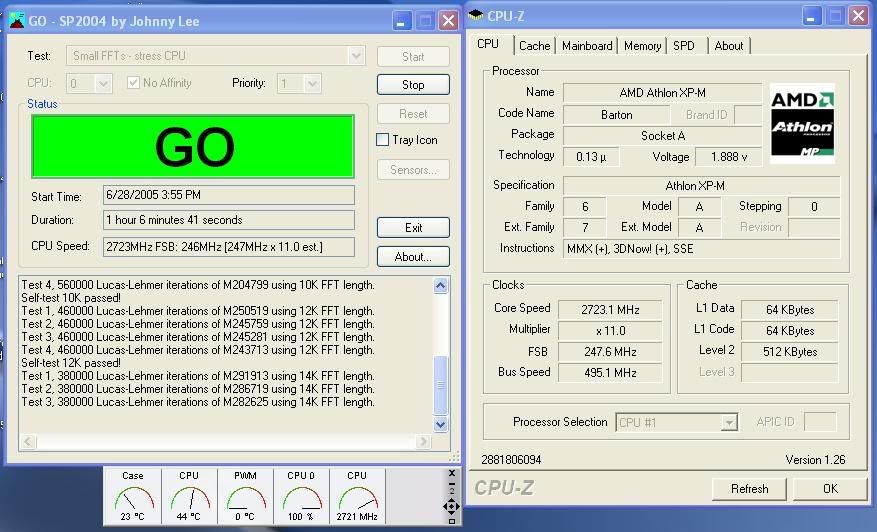The width and height of the screenshot is (877, 532).
Task: Close the SP2004 window
Action: (x=449, y=21)
